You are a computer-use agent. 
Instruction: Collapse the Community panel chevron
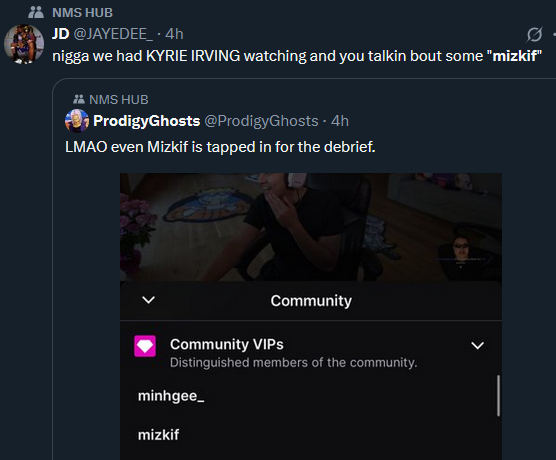(148, 300)
